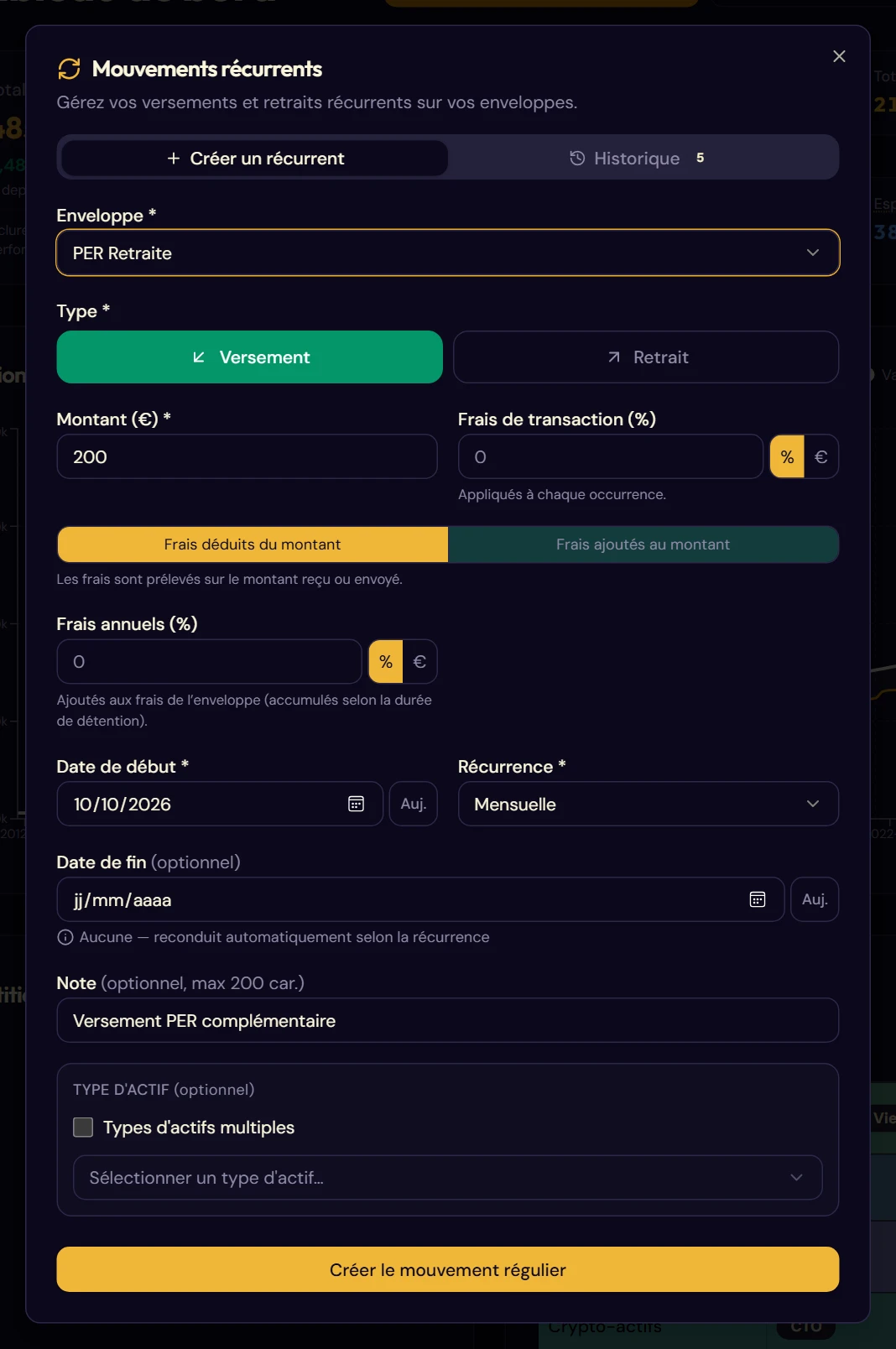Image resolution: width=896 pixels, height=1349 pixels.
Task: Select percent unit for annual fees
Action: point(386,661)
